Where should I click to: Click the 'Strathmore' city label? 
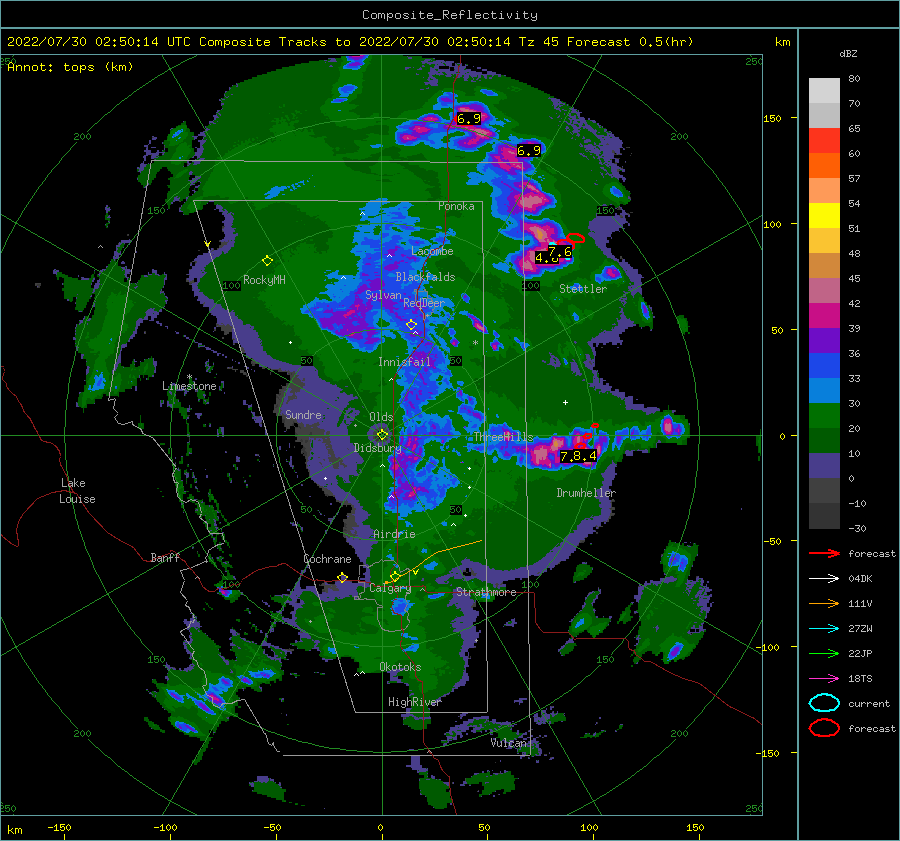coord(486,592)
